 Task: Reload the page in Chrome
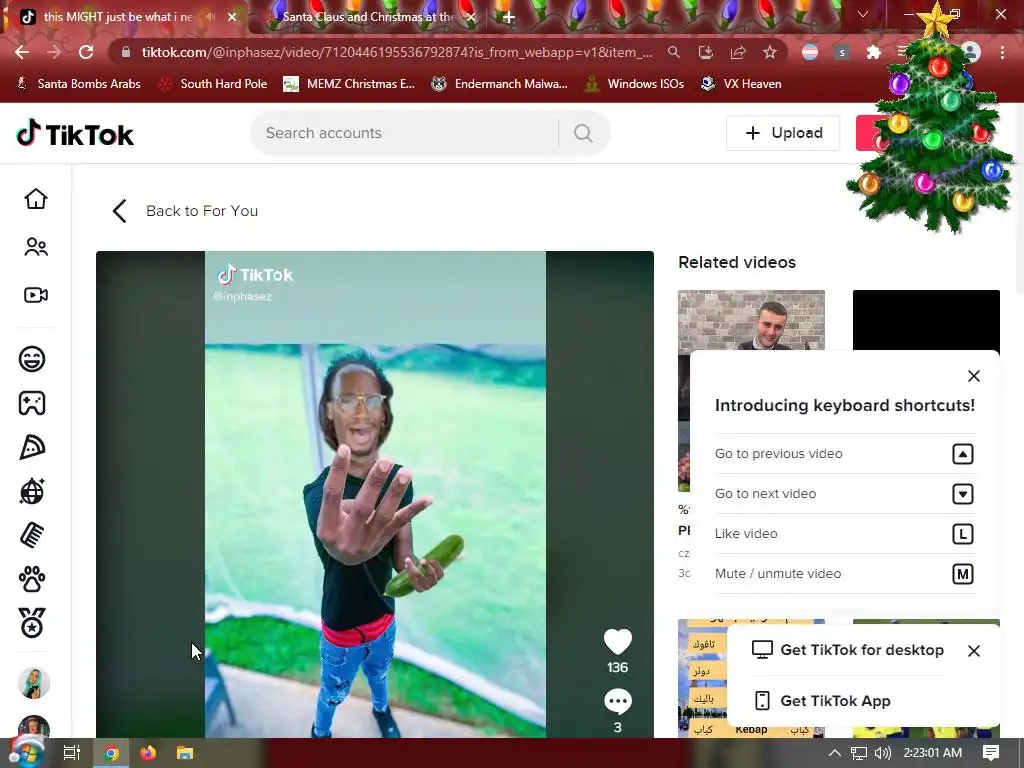tap(86, 52)
